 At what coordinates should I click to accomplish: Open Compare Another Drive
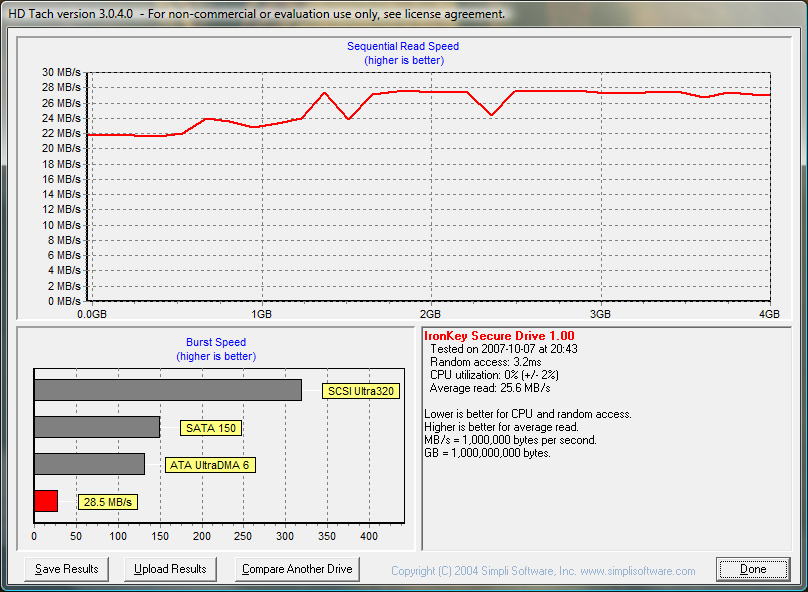[297, 569]
